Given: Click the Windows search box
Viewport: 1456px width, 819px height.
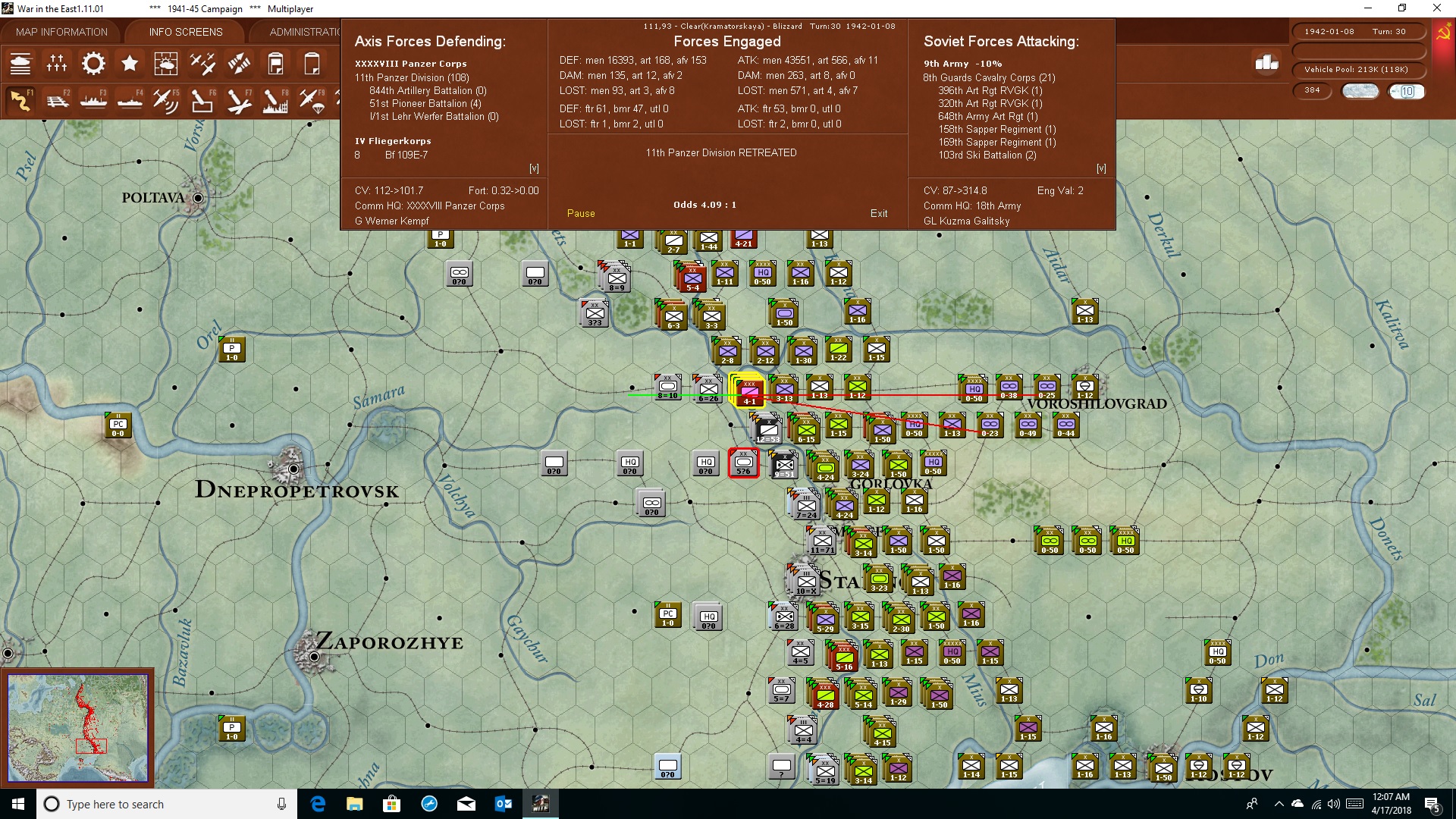Looking at the screenshot, I should pos(167,804).
